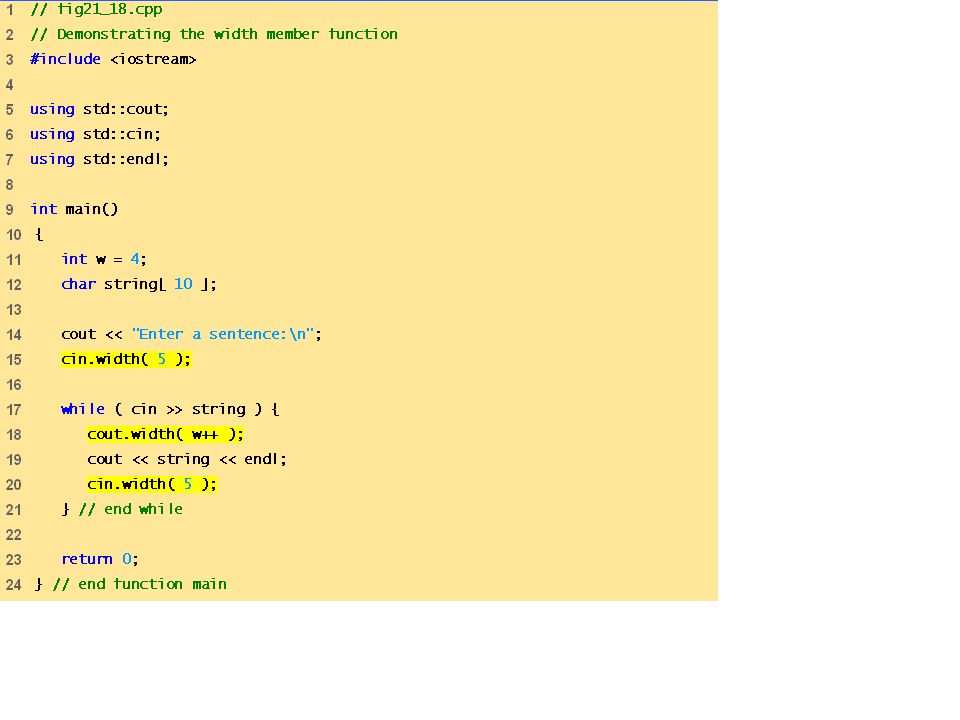Click the "// end while" comment

point(130,509)
